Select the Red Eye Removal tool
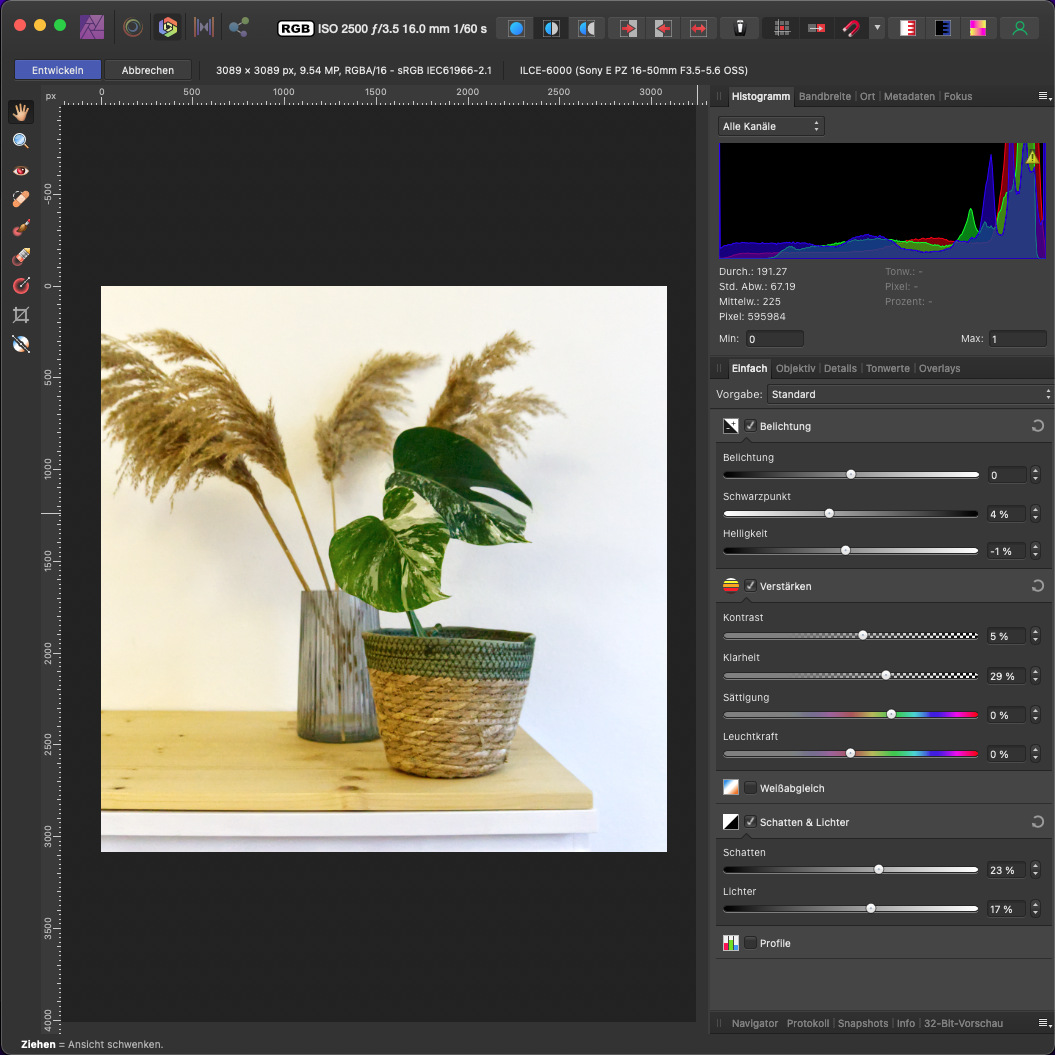This screenshot has height=1055, width=1055. 21,170
